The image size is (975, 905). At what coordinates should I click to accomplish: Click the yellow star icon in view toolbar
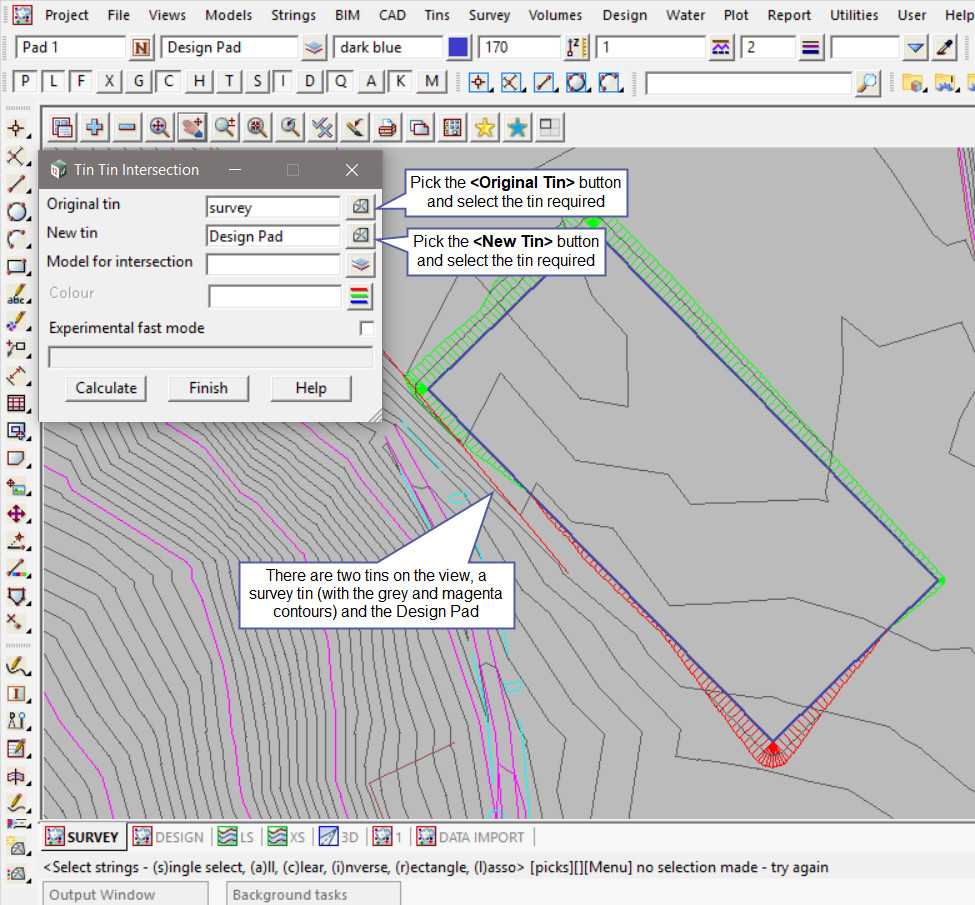[x=485, y=127]
